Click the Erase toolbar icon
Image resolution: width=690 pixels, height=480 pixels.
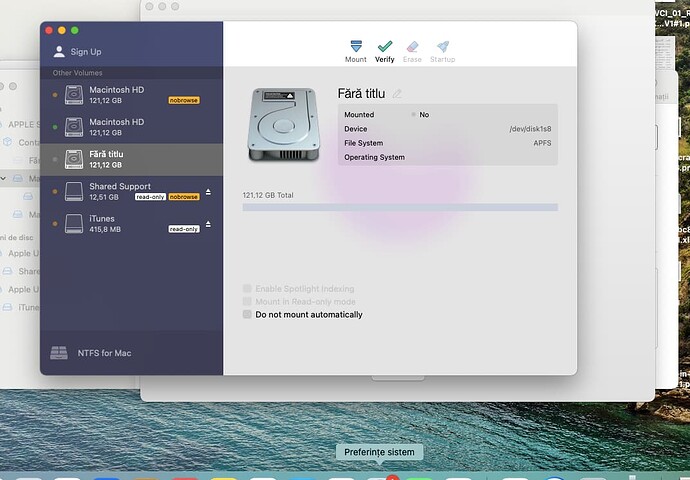click(413, 47)
